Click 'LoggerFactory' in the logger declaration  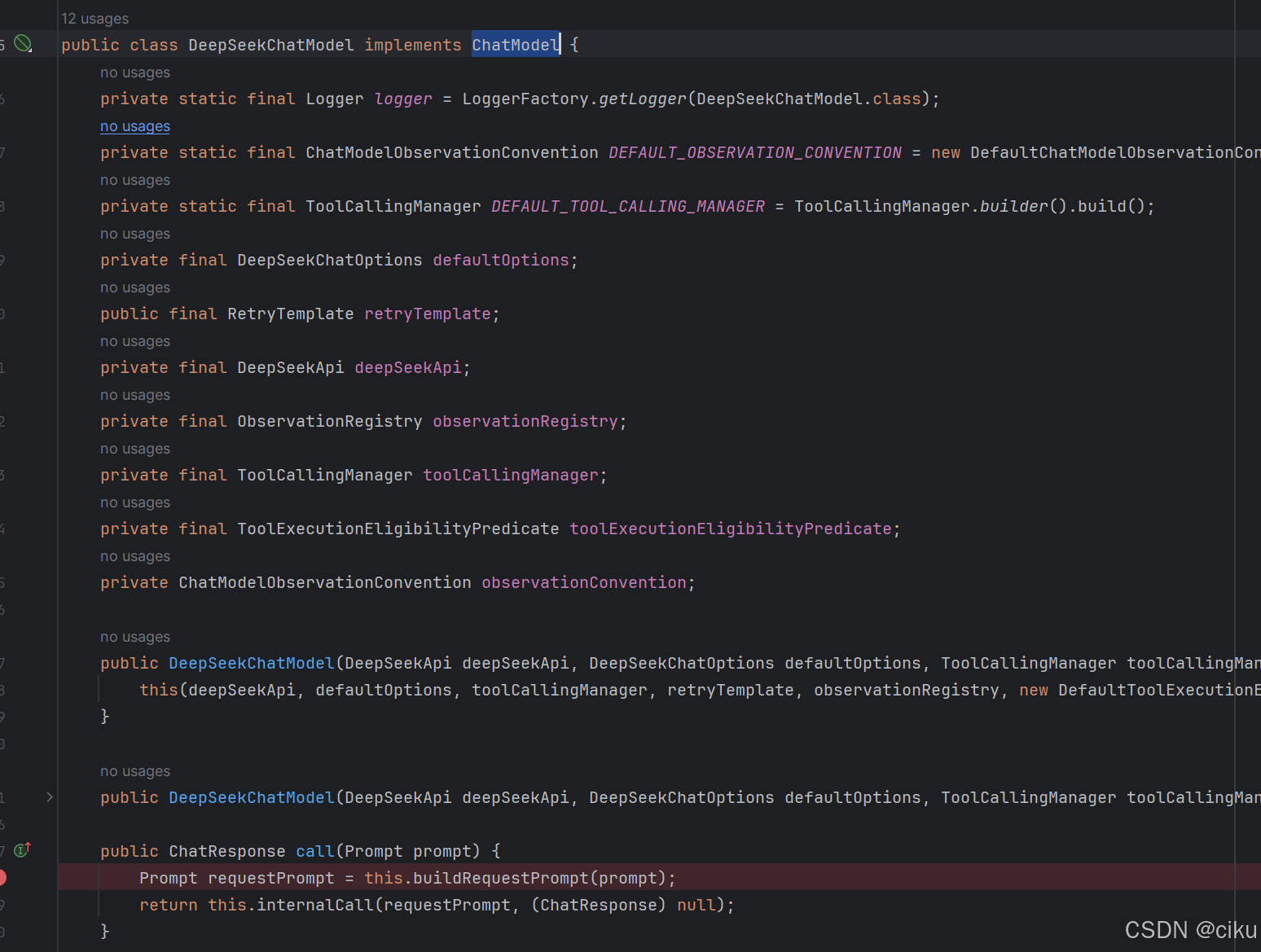click(525, 99)
